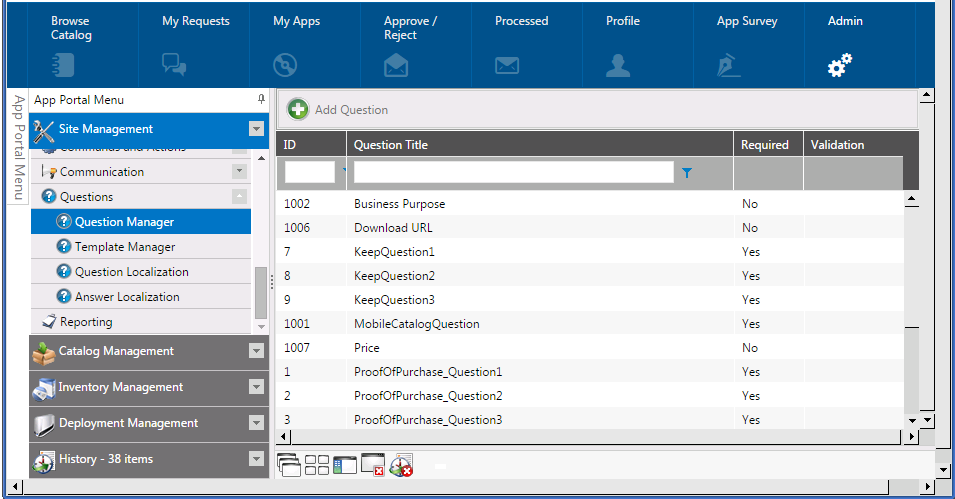
Task: Open the Admin gears icon
Action: 839,65
